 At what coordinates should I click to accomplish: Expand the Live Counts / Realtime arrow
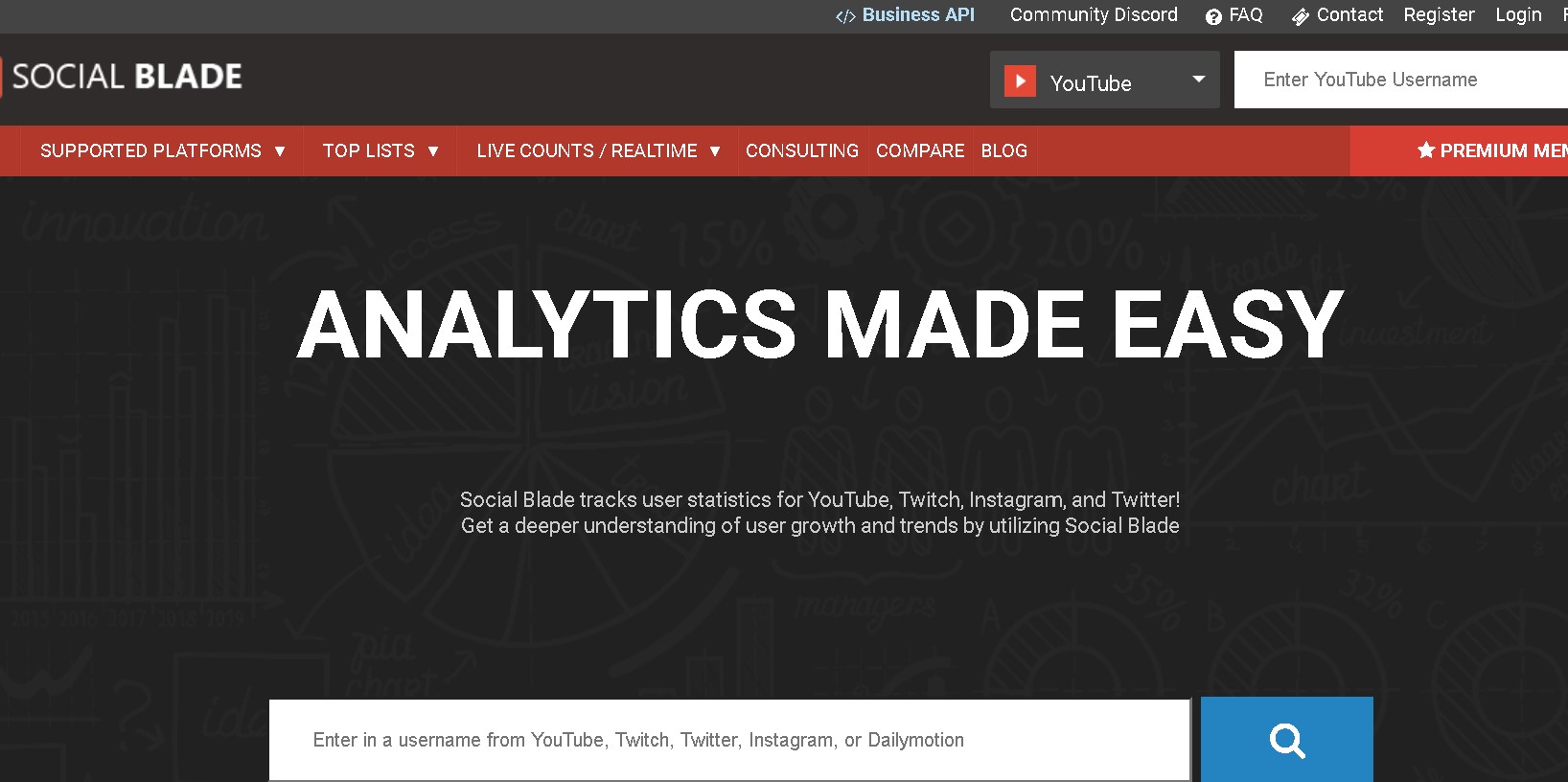tap(715, 151)
